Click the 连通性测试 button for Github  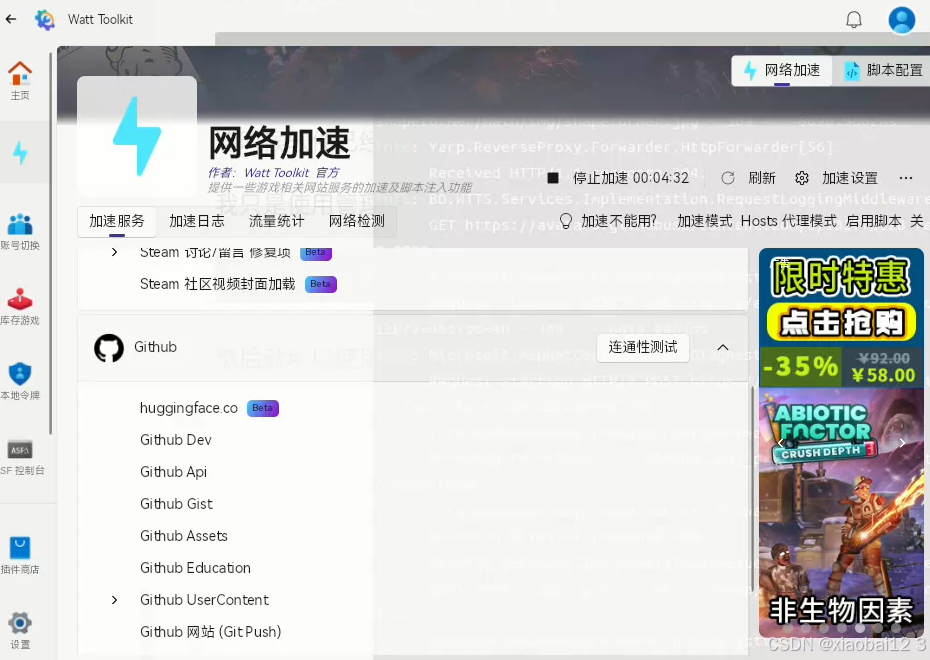pos(643,347)
